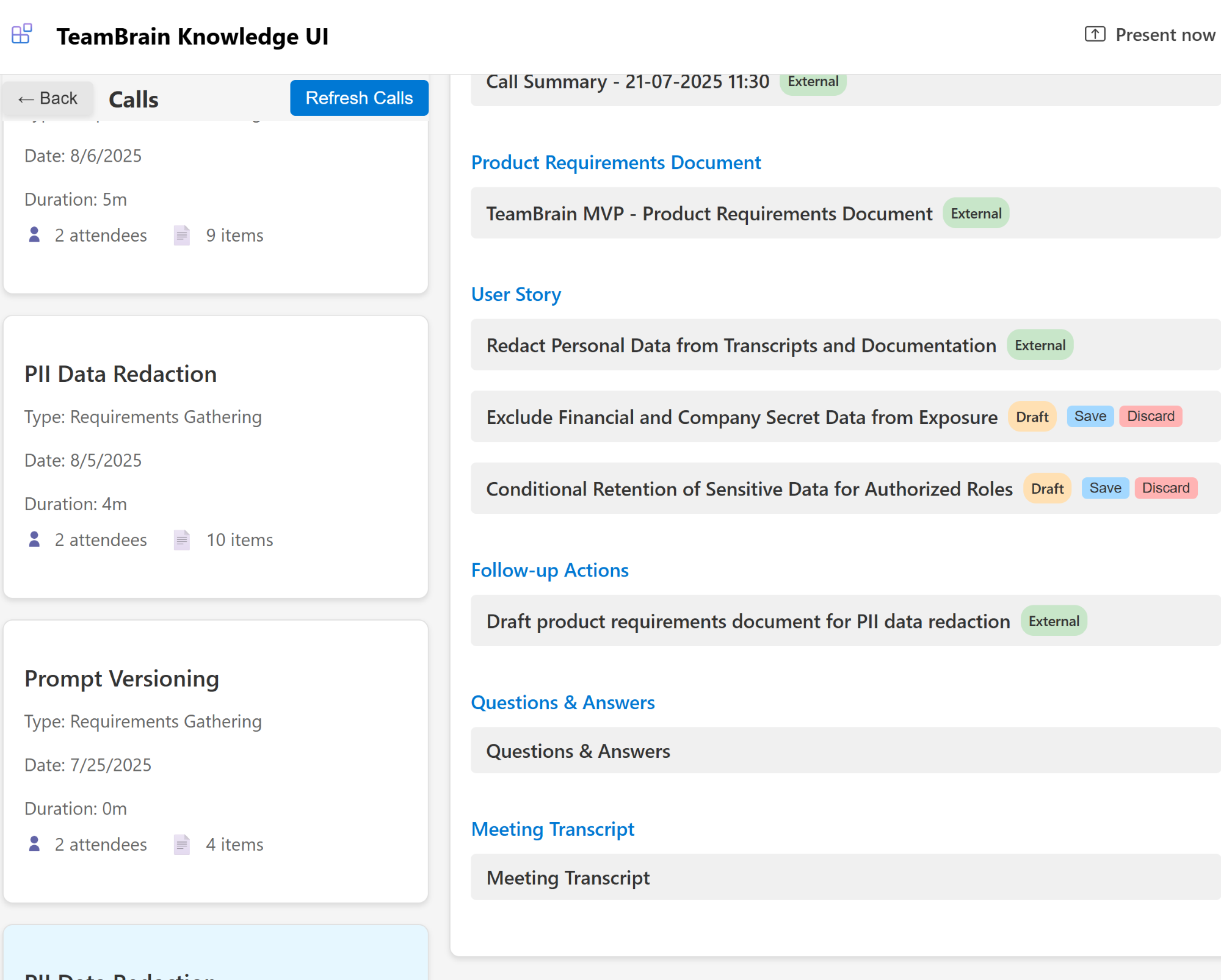Image resolution: width=1221 pixels, height=980 pixels.
Task: Click Draft badge on Exclude Financial row
Action: click(x=1032, y=417)
